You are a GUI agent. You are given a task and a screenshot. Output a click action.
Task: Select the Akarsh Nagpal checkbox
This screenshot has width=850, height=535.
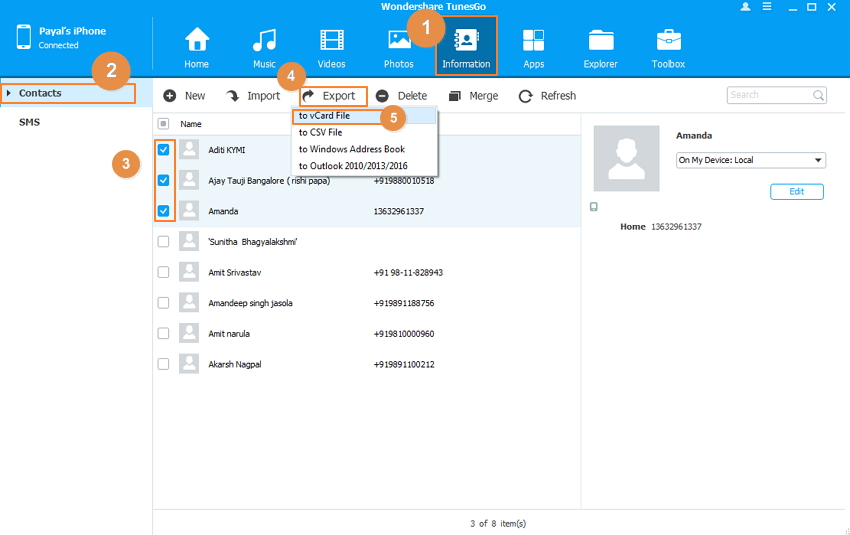tap(163, 364)
